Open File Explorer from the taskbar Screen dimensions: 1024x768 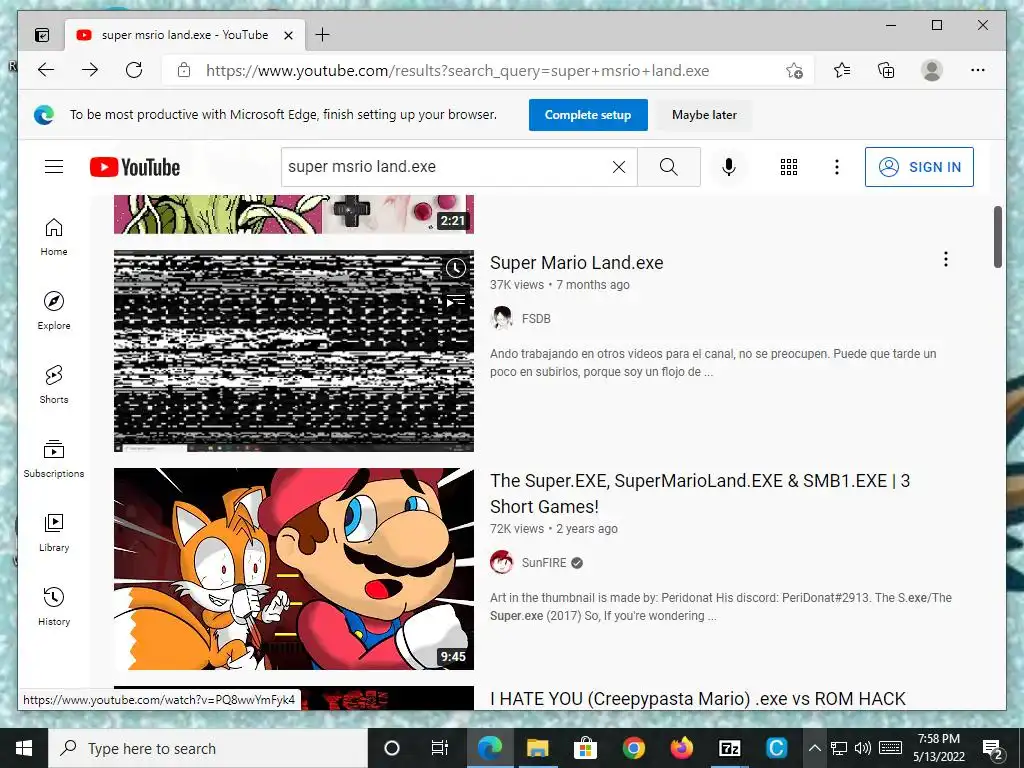[x=537, y=748]
